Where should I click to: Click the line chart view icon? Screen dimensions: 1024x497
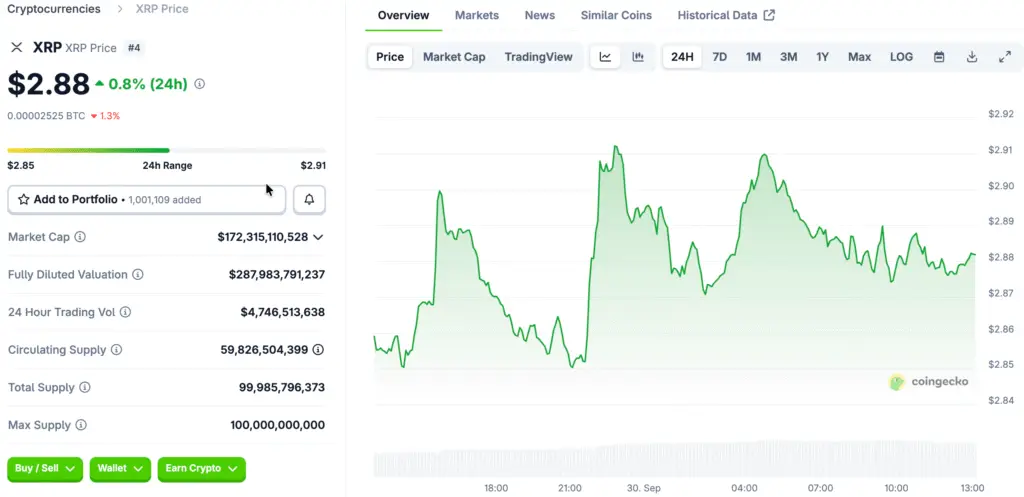coord(605,57)
